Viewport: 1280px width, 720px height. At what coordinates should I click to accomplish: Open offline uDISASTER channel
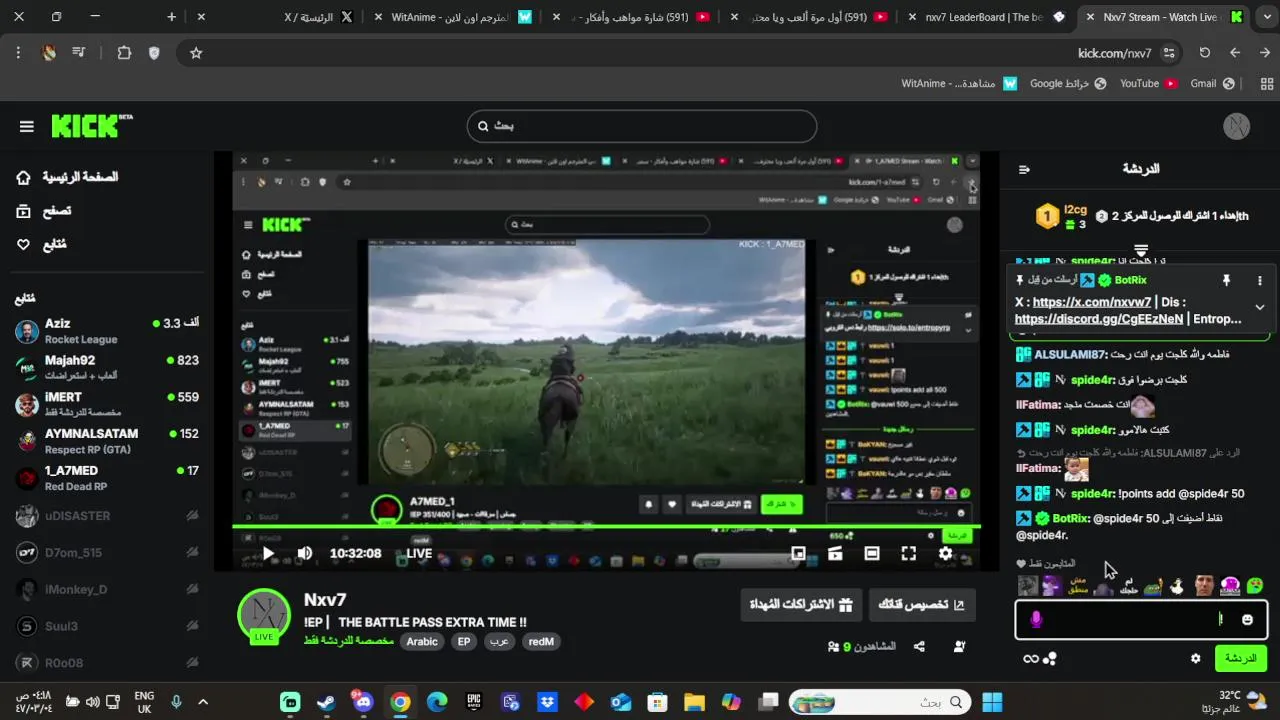[x=107, y=516]
